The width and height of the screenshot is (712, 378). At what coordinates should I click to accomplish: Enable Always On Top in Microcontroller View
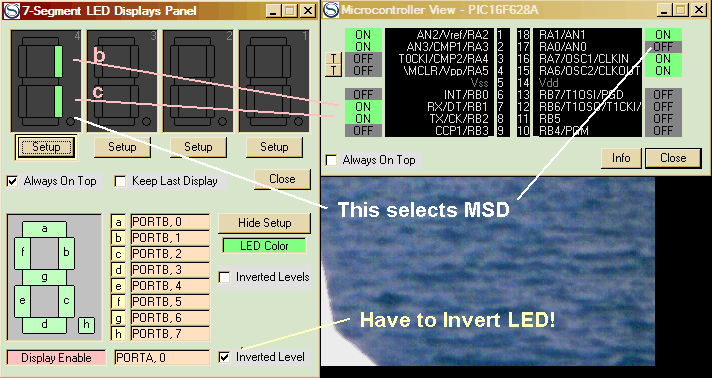click(332, 160)
